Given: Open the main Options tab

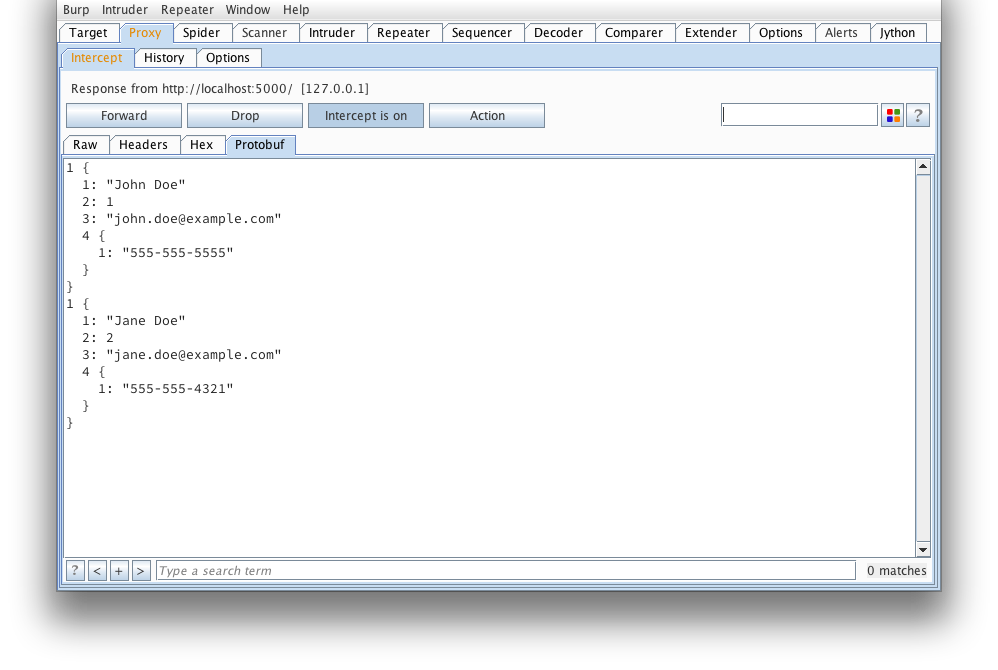Looking at the screenshot, I should [780, 33].
